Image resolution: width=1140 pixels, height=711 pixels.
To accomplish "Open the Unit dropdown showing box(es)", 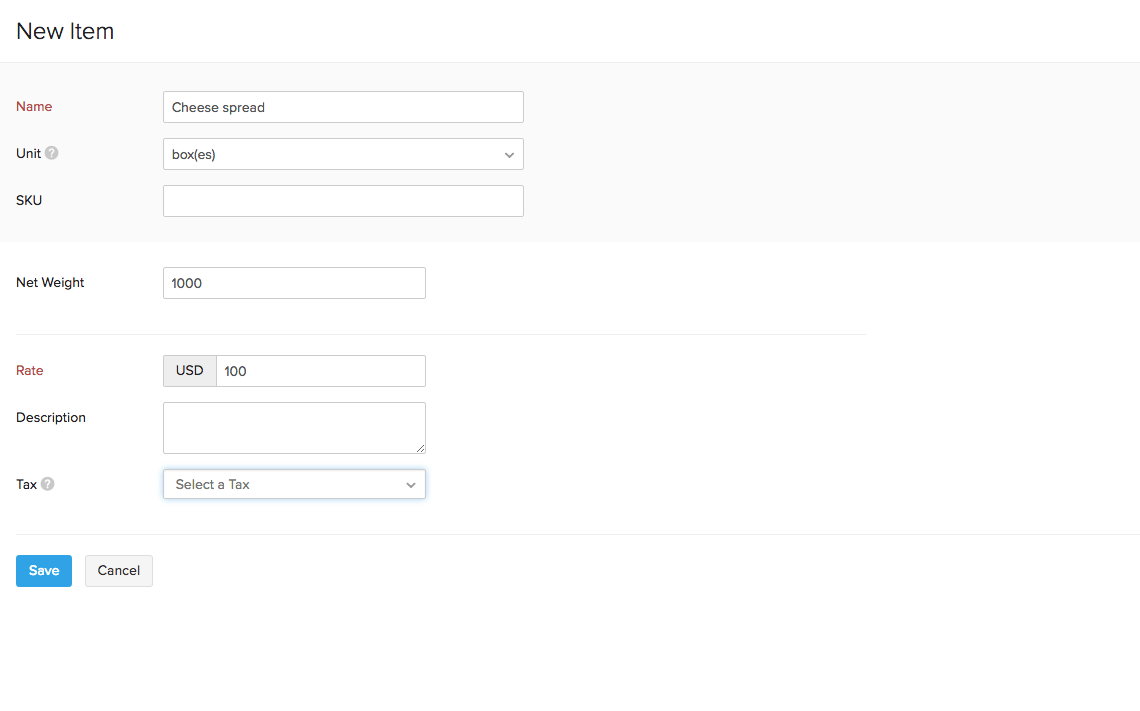I will tap(343, 154).
